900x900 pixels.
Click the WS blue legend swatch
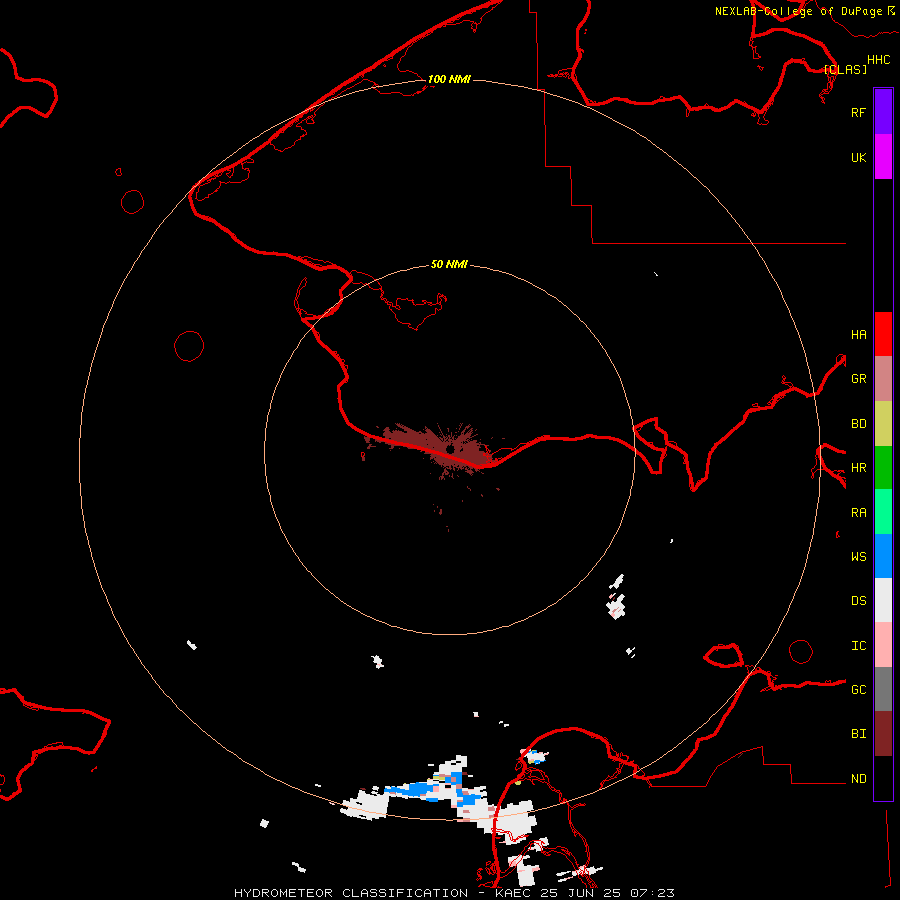(x=883, y=556)
